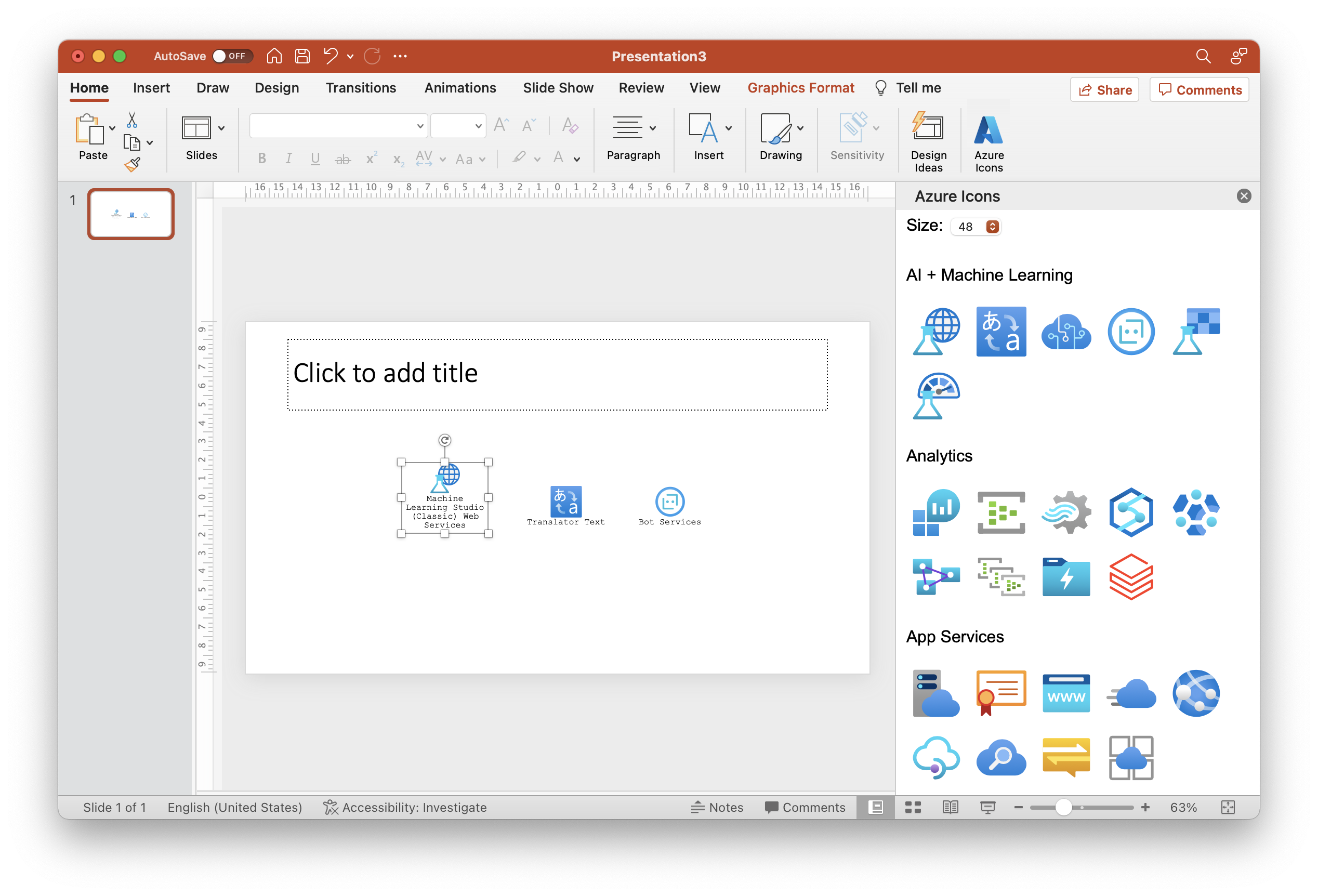Toggle the Notes pane
1318x896 pixels.
click(x=717, y=807)
